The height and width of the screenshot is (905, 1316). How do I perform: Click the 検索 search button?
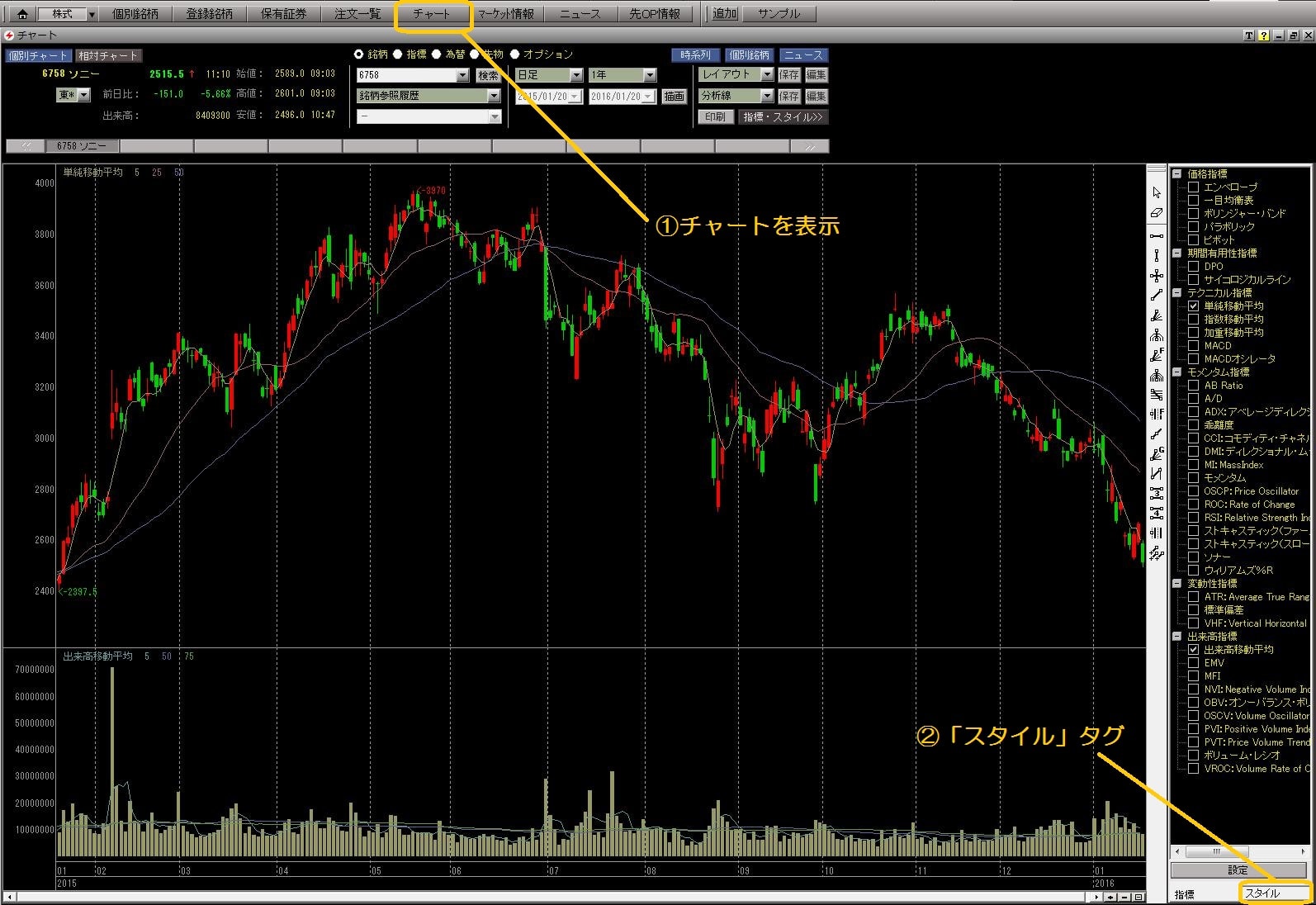[x=488, y=75]
